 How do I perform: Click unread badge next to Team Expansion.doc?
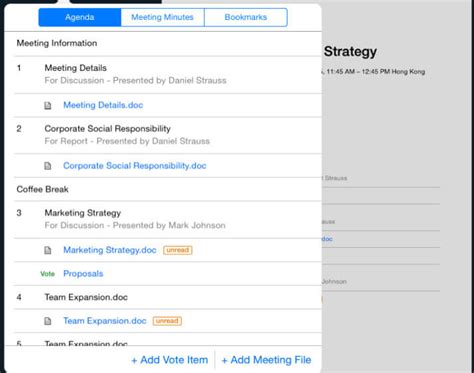point(167,321)
